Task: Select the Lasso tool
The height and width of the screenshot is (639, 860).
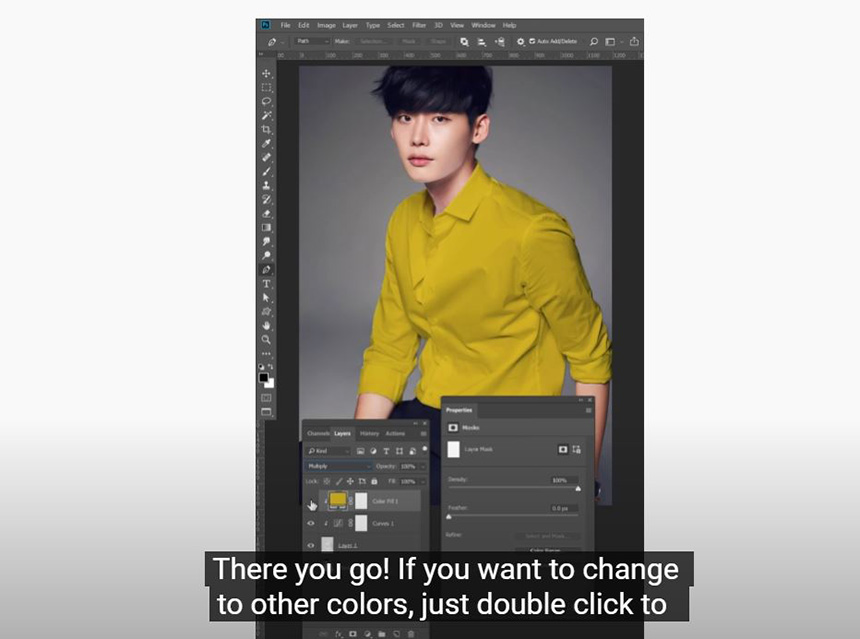Action: click(267, 101)
